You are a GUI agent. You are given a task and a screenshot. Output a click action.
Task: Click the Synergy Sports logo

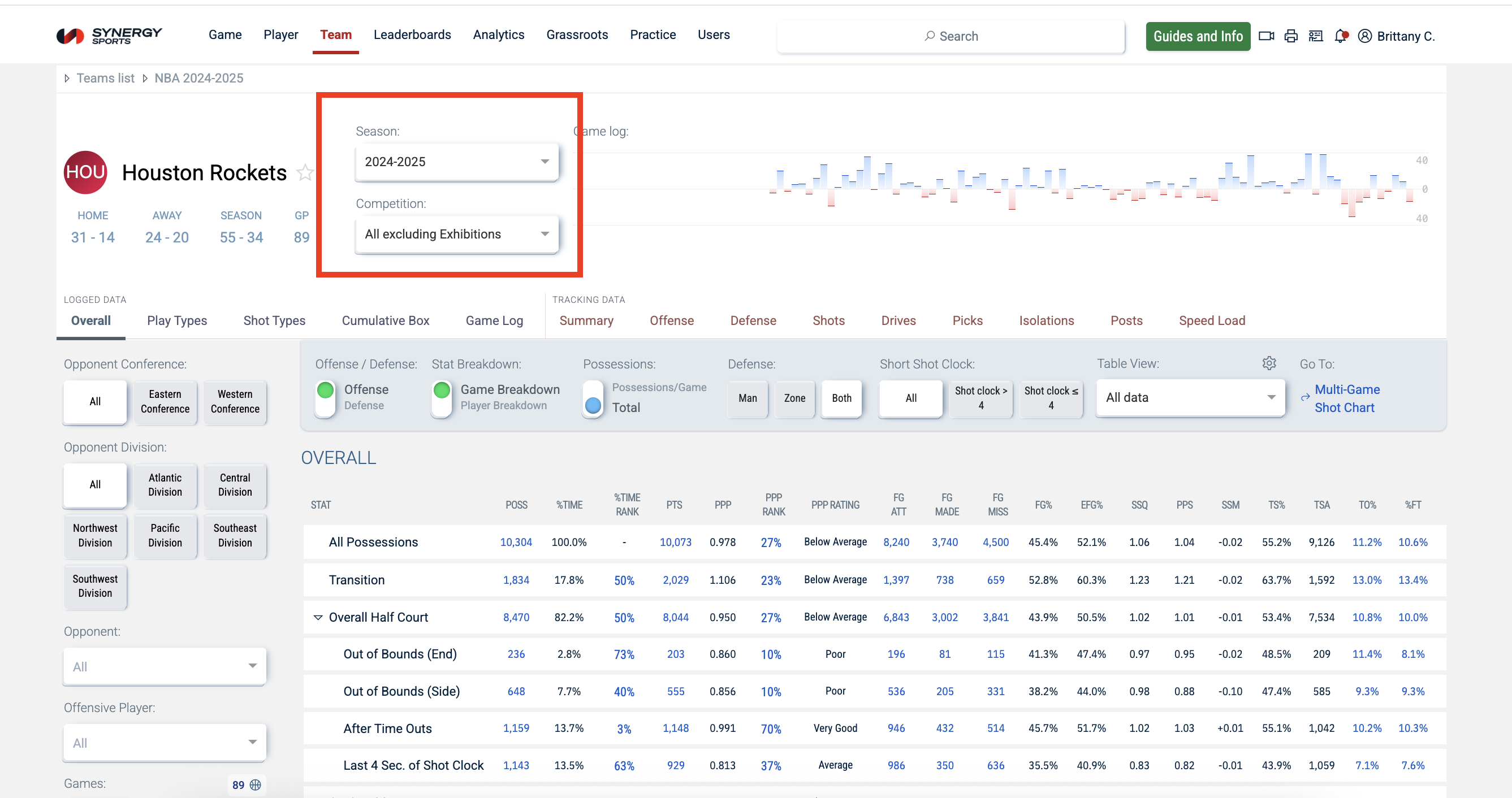(109, 36)
